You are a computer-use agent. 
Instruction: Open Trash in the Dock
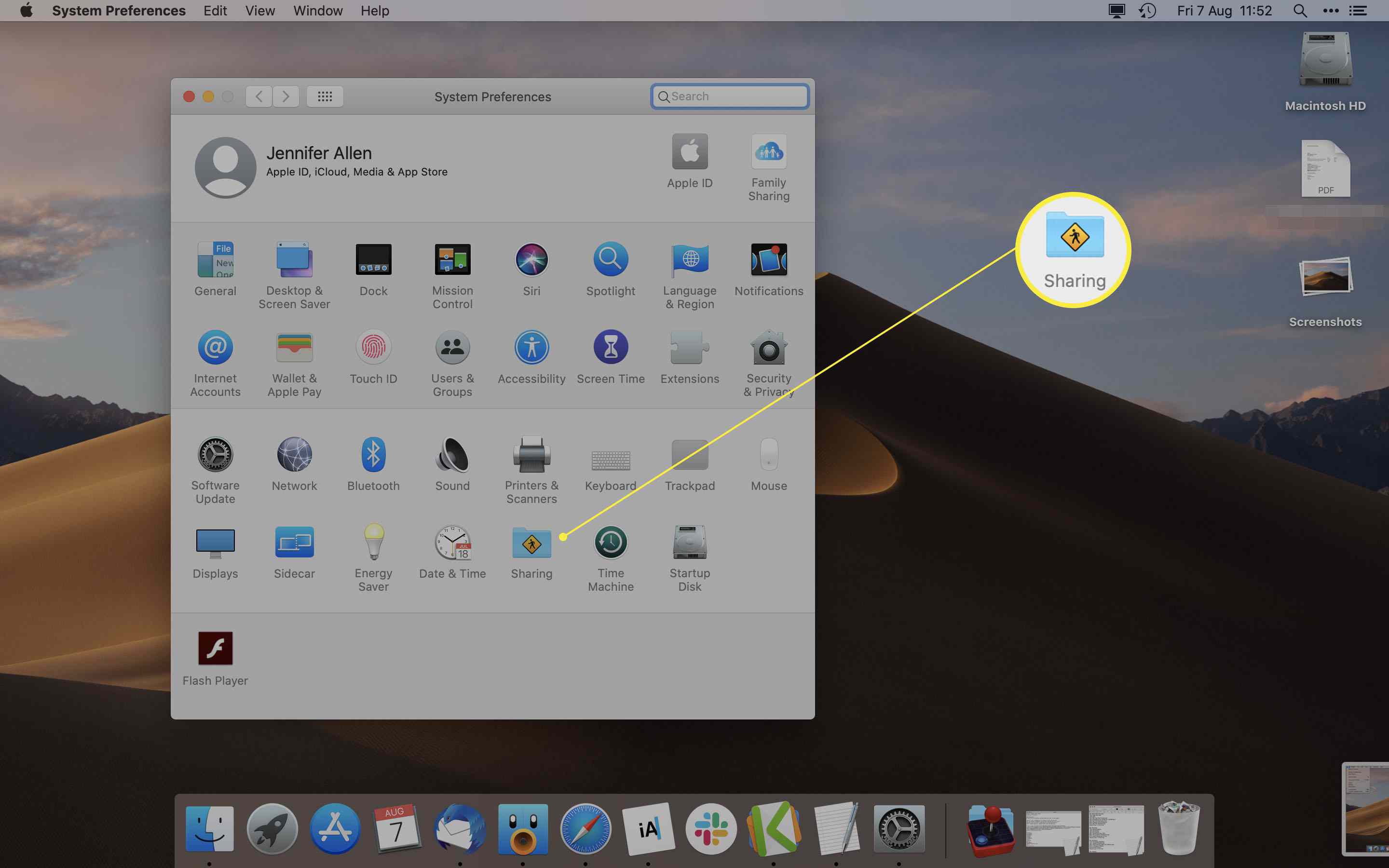pyautogui.click(x=1178, y=828)
